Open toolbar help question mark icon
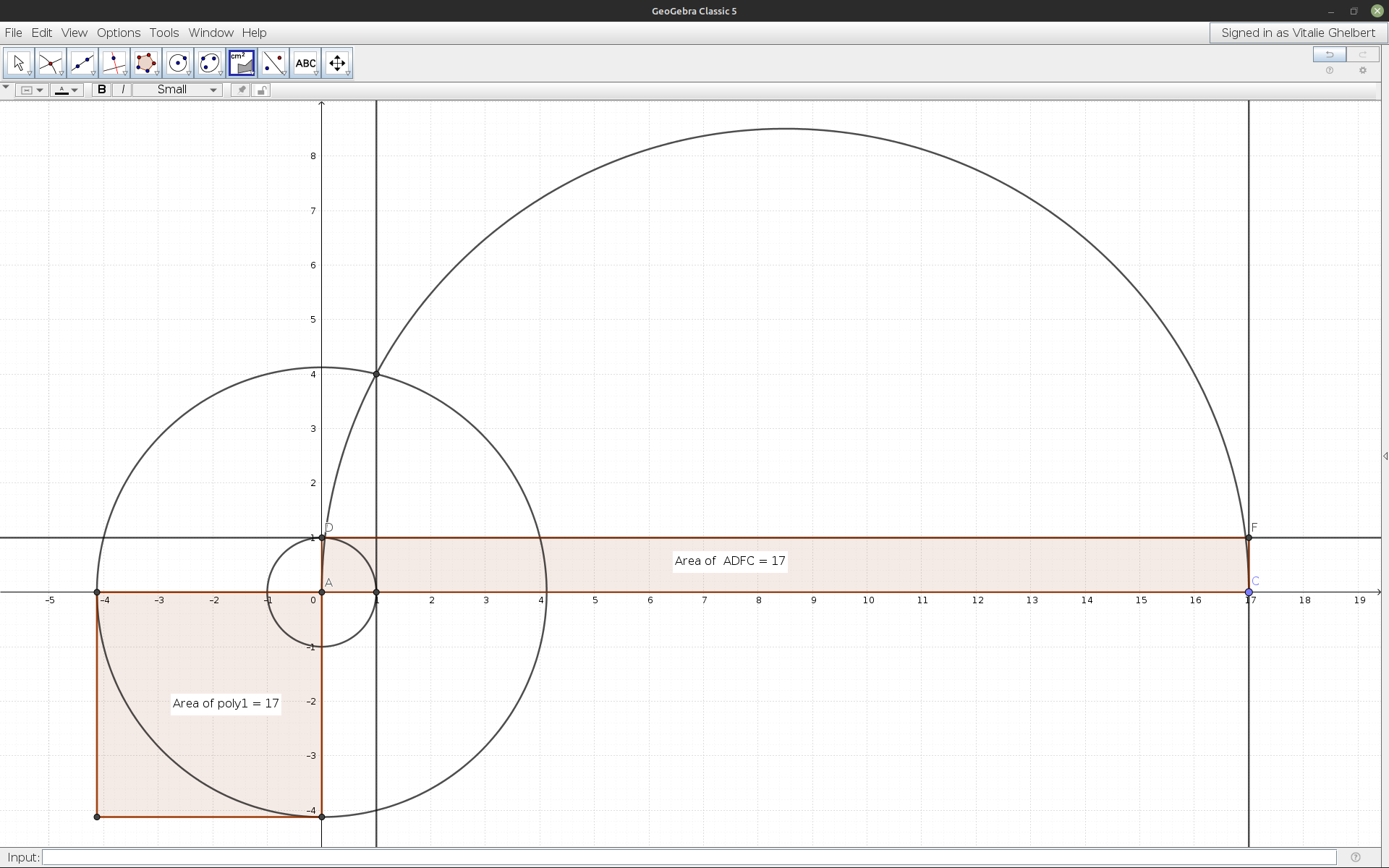This screenshot has width=1389, height=868. click(1330, 70)
